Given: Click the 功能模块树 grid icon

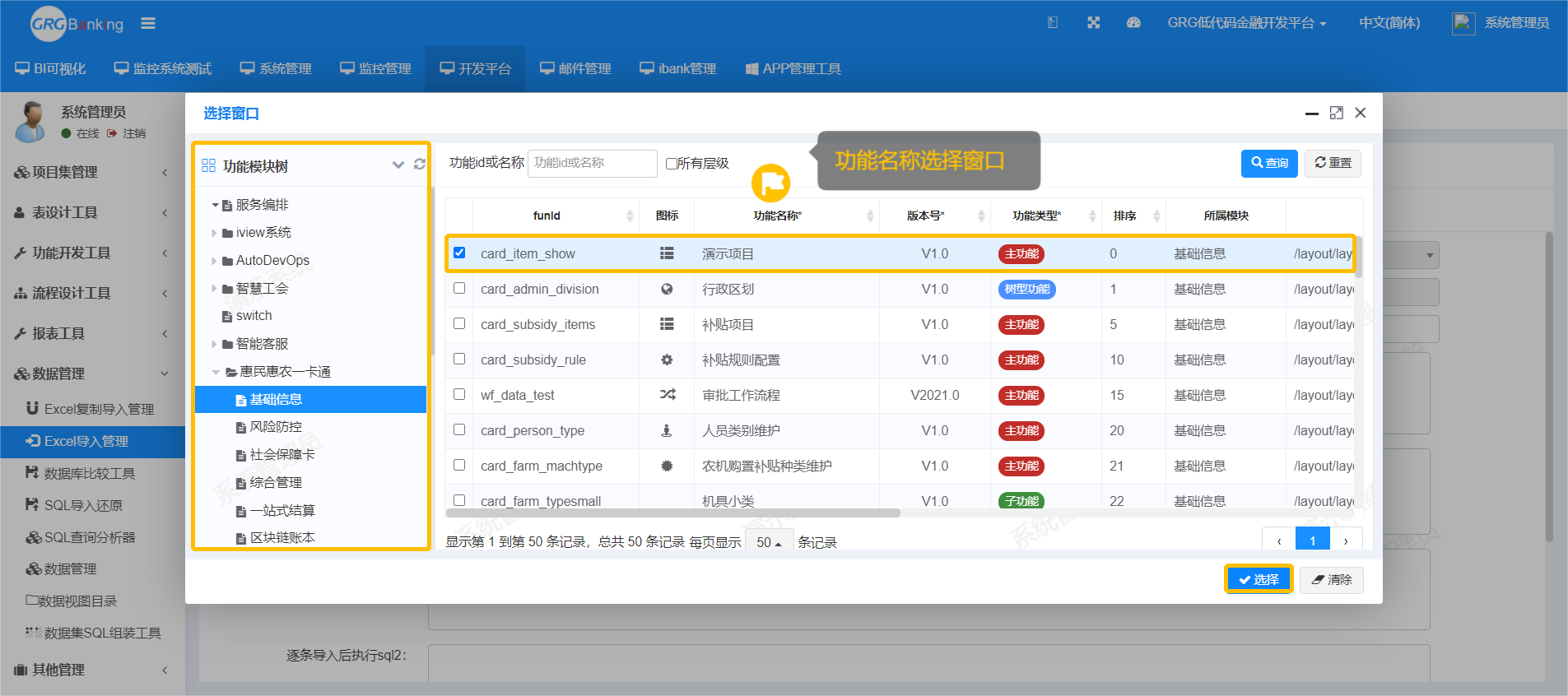Looking at the screenshot, I should tap(209, 166).
